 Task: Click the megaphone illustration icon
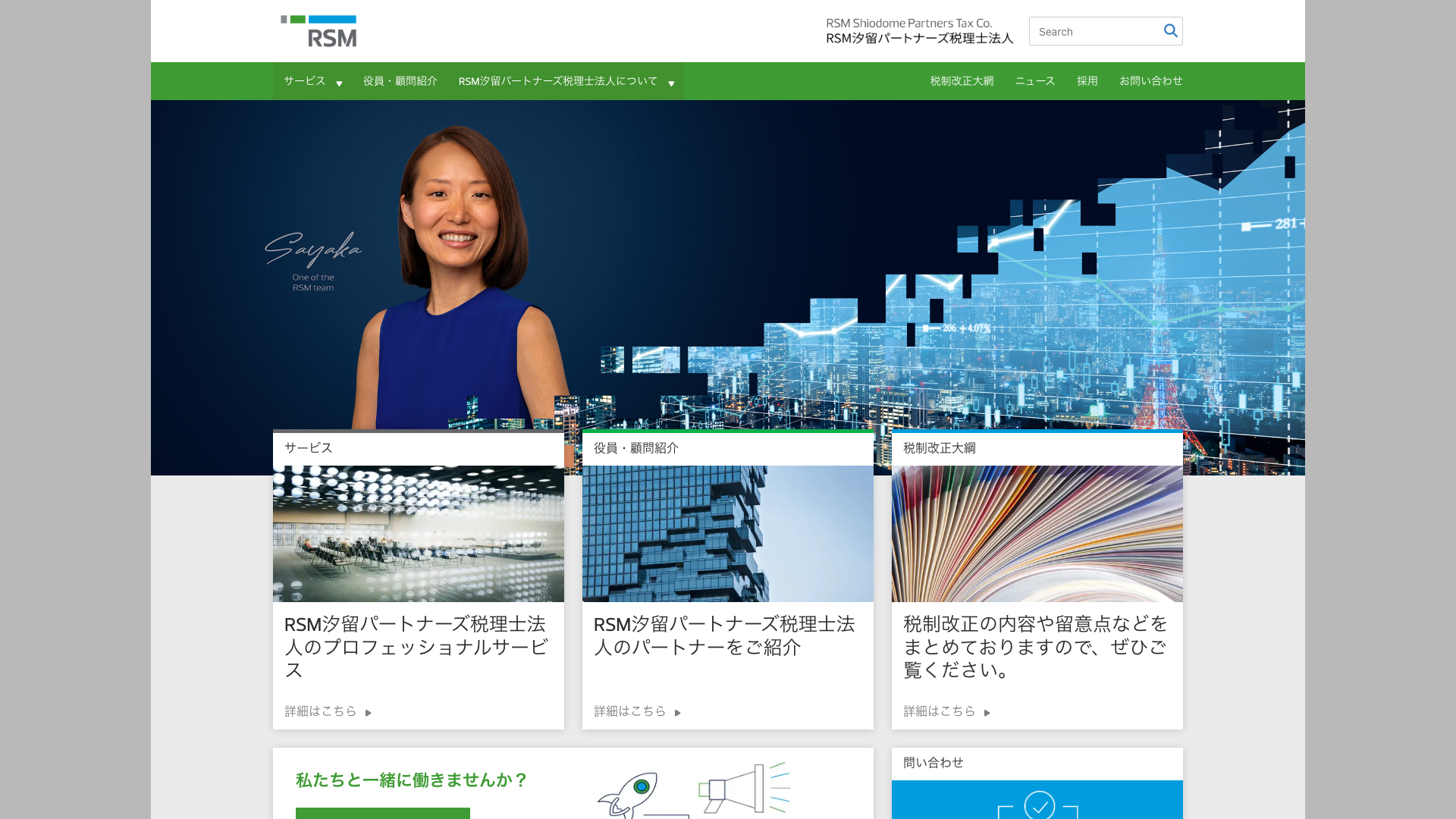pos(739,789)
